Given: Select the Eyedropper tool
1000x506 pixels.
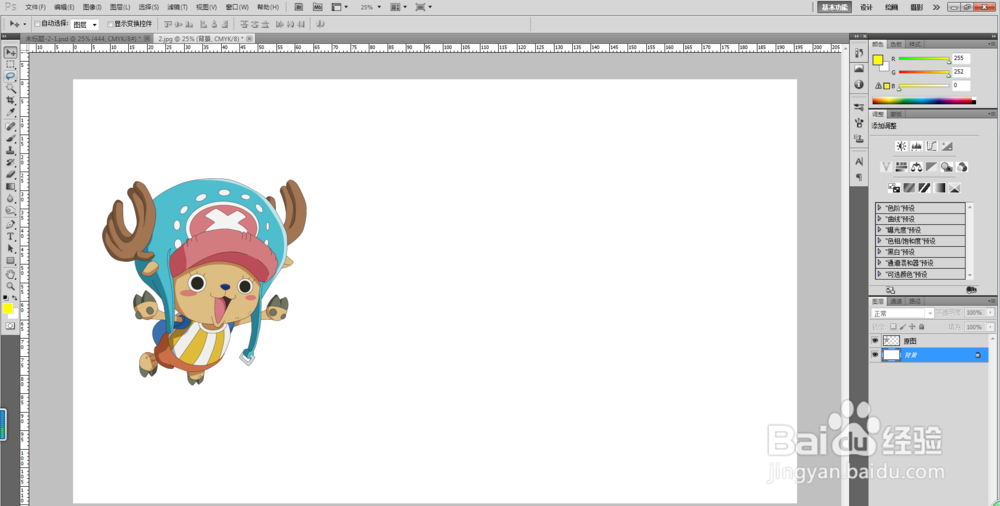Looking at the screenshot, I should [x=10, y=113].
